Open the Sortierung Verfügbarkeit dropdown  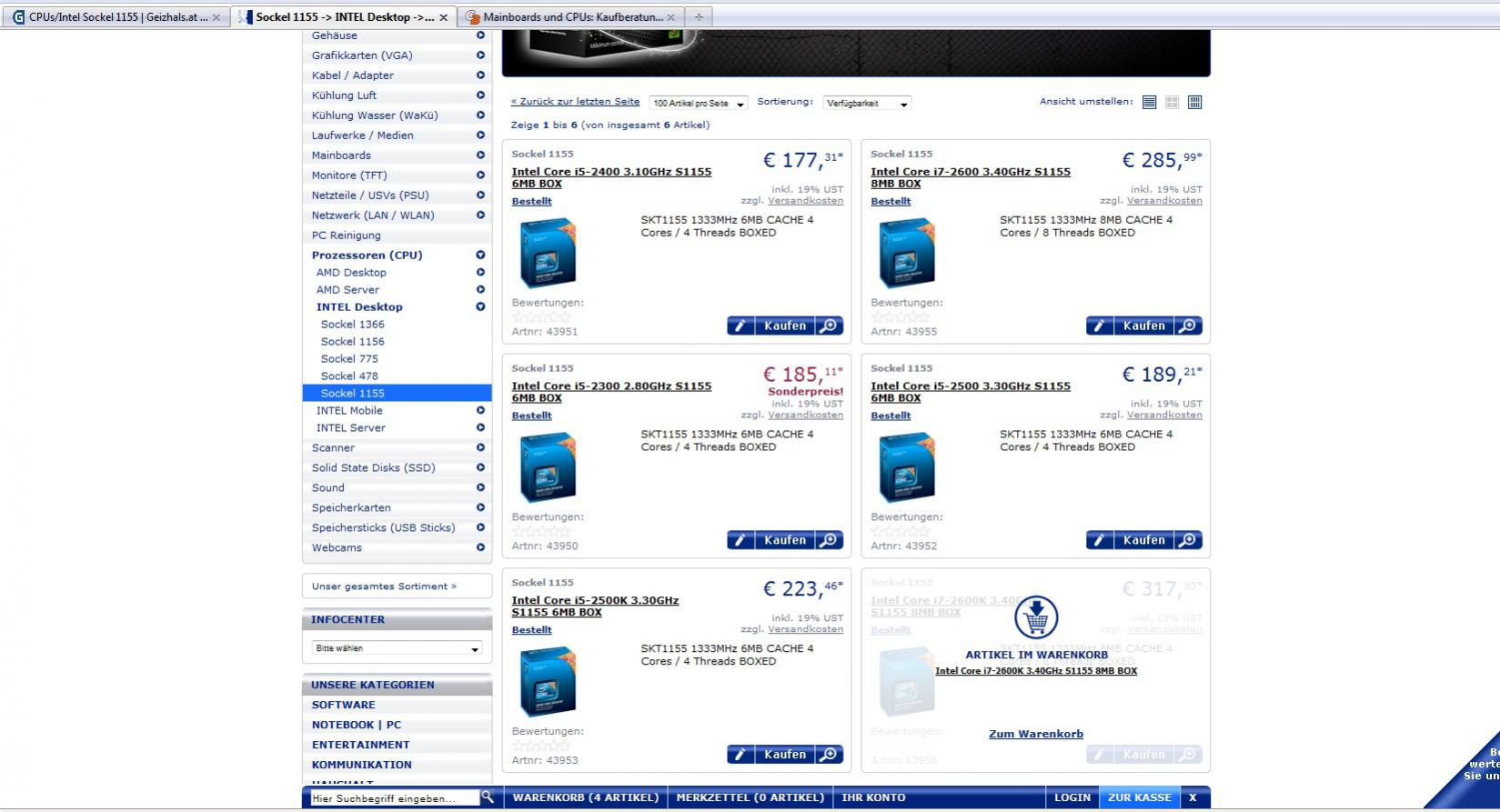point(867,104)
